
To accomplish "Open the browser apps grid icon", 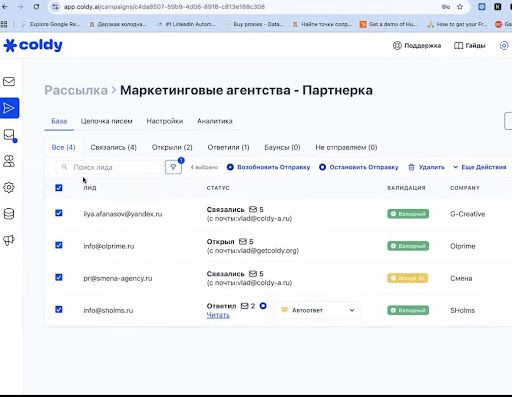I will [x=4, y=24].
